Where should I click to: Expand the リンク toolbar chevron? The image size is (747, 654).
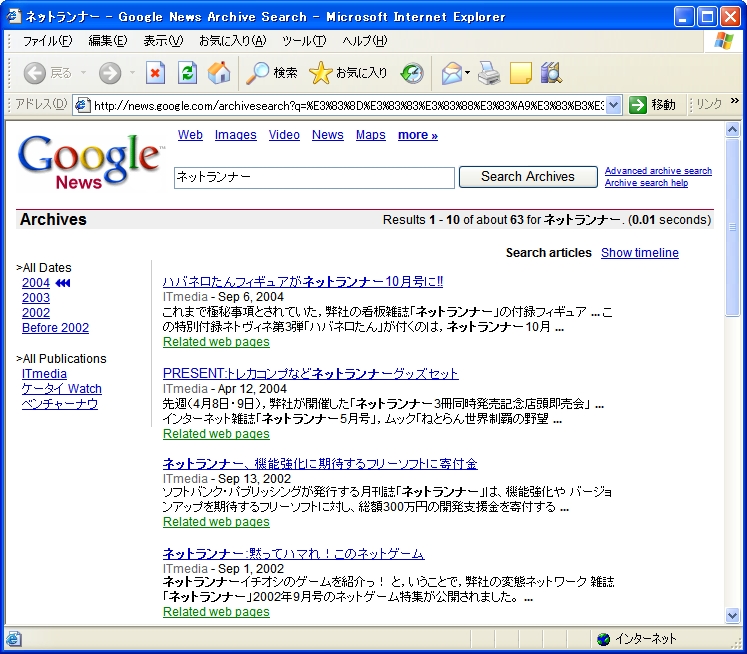(734, 101)
